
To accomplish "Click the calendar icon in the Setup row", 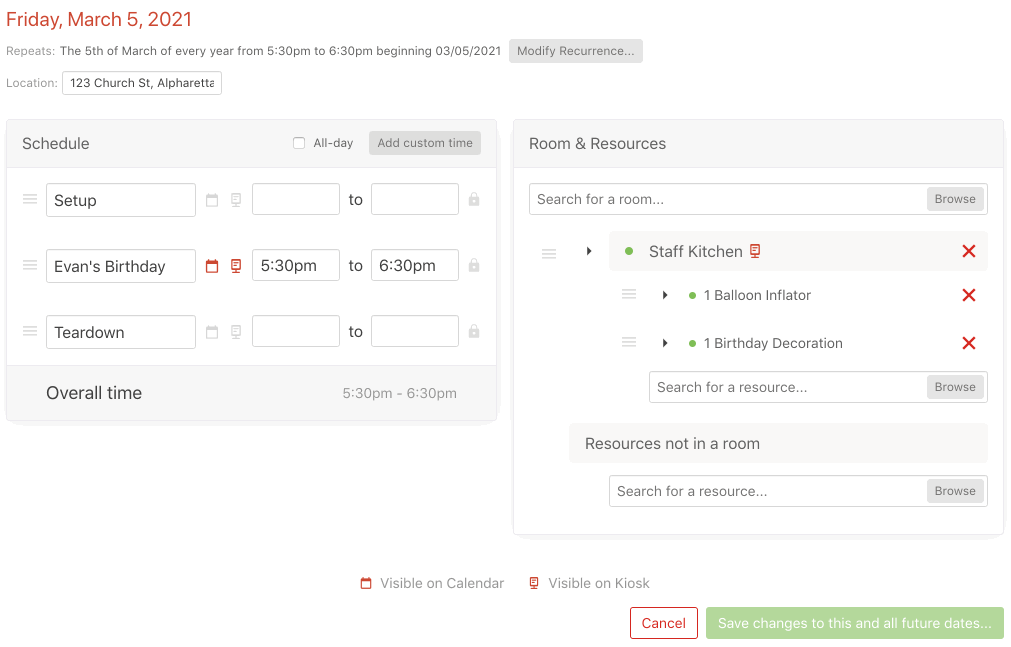I will click(x=212, y=200).
